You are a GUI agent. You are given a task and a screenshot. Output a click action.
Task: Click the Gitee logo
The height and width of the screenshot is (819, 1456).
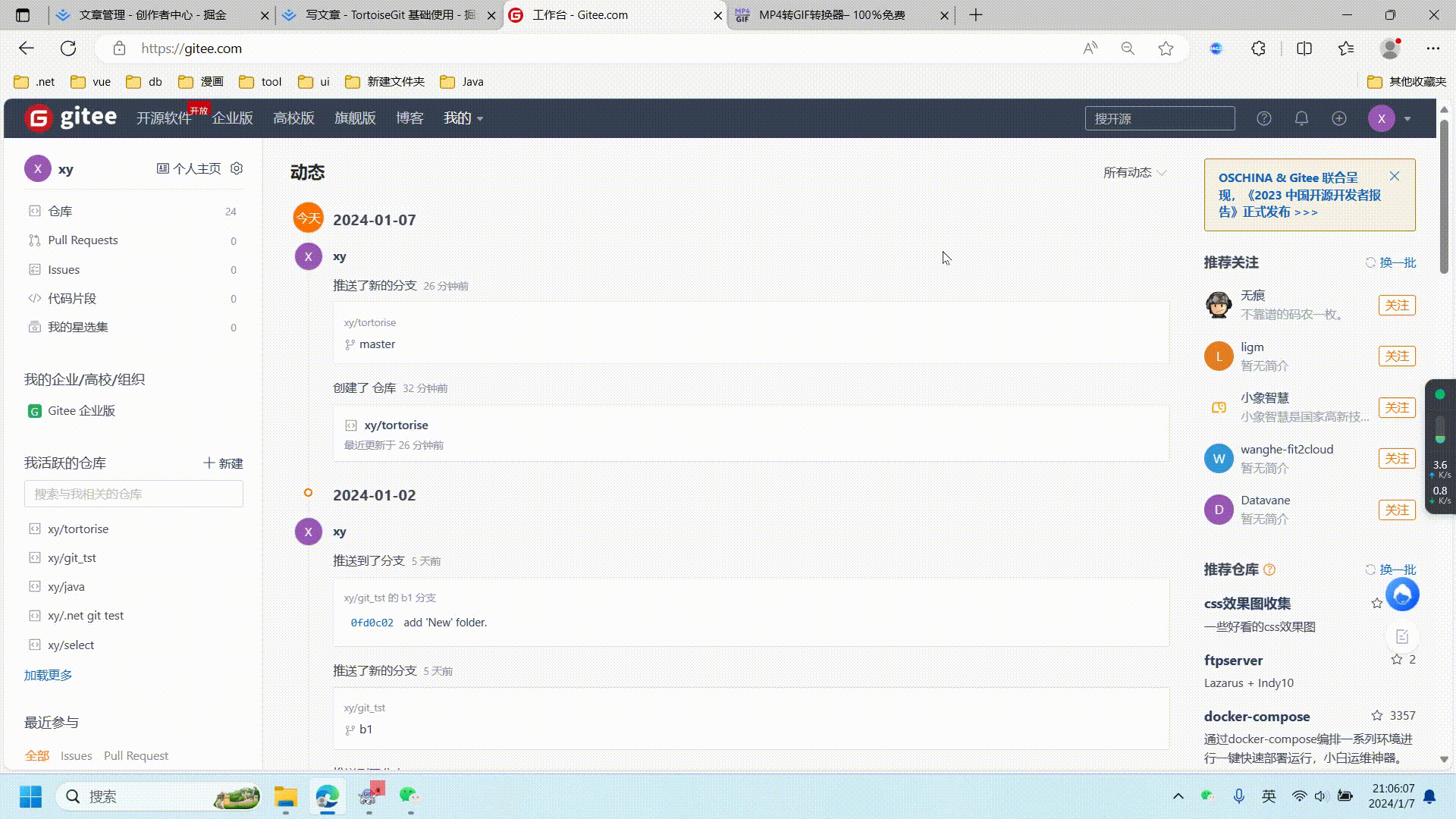71,118
